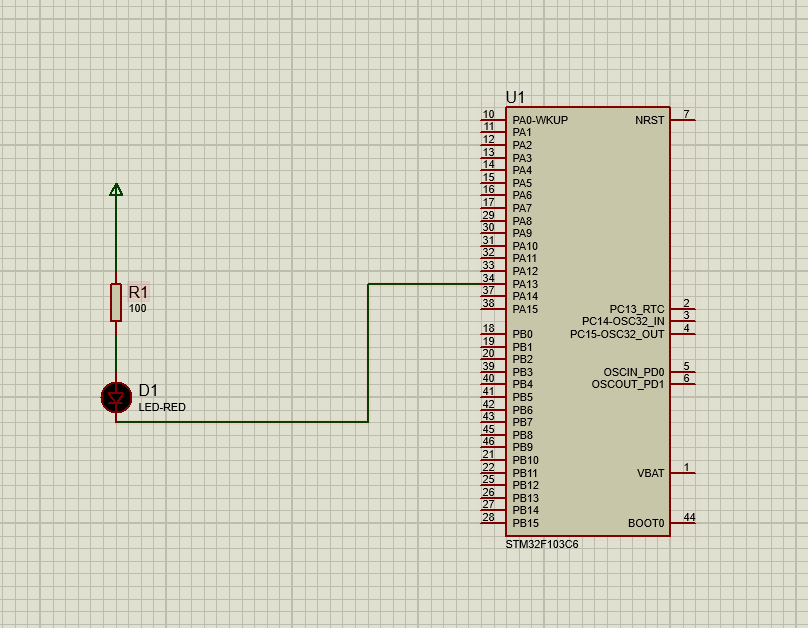Screen dimensions: 808x628
Task: Click the PB15 pin label
Action: click(526, 523)
